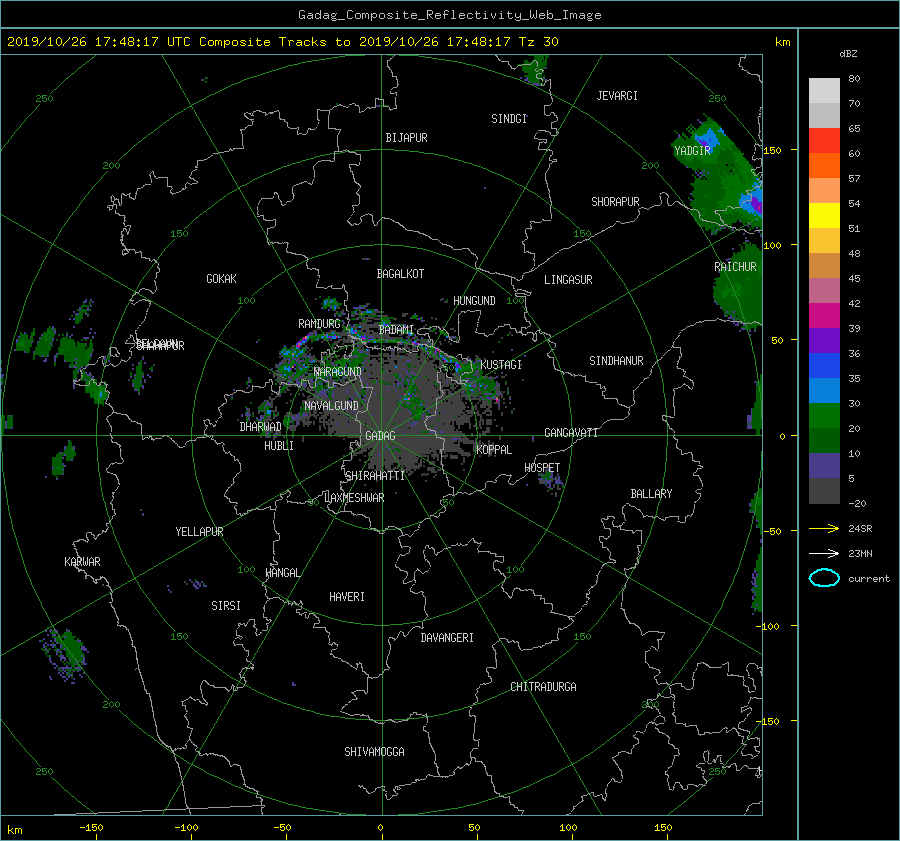Click the NAVALGUND city label
This screenshot has width=900, height=841.
point(331,405)
